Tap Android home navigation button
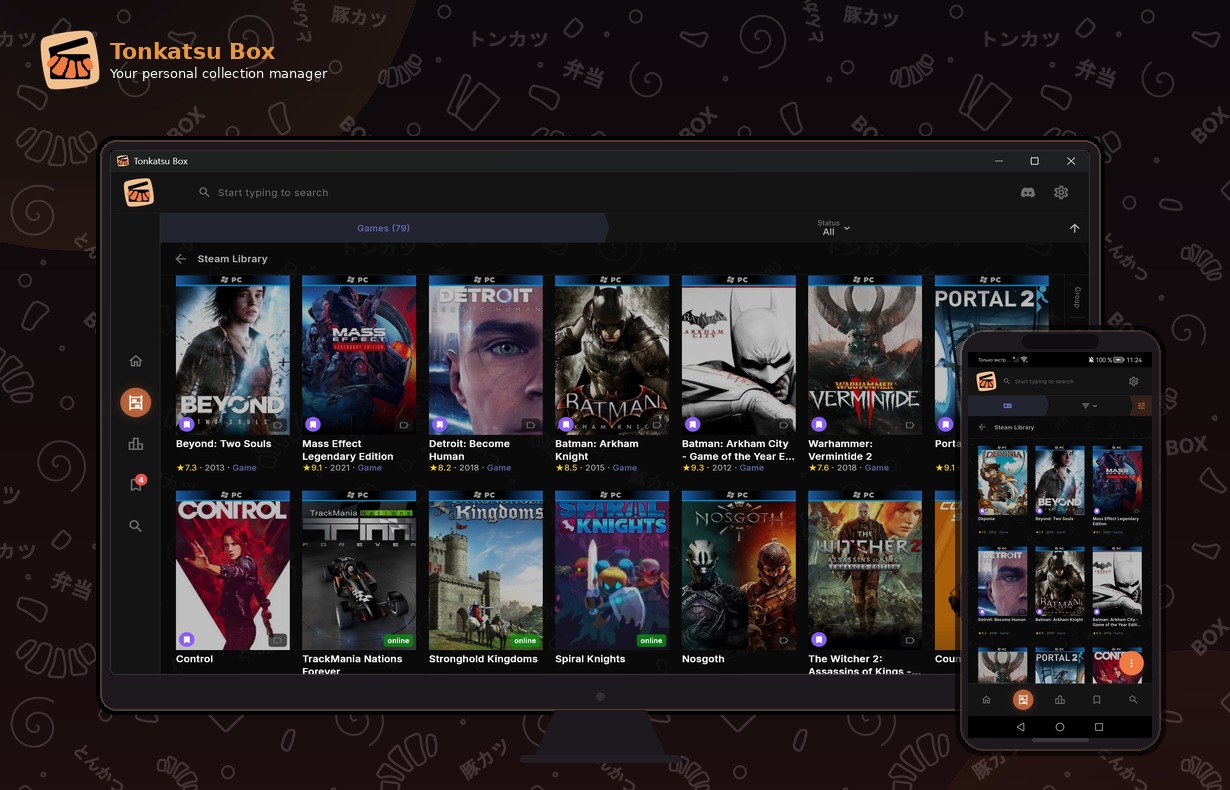This screenshot has height=790, width=1230. (1059, 727)
